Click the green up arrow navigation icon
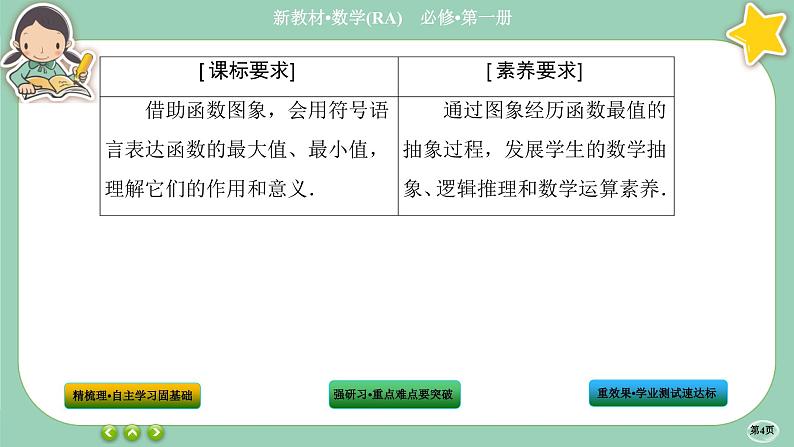The width and height of the screenshot is (794, 447). click(x=133, y=432)
